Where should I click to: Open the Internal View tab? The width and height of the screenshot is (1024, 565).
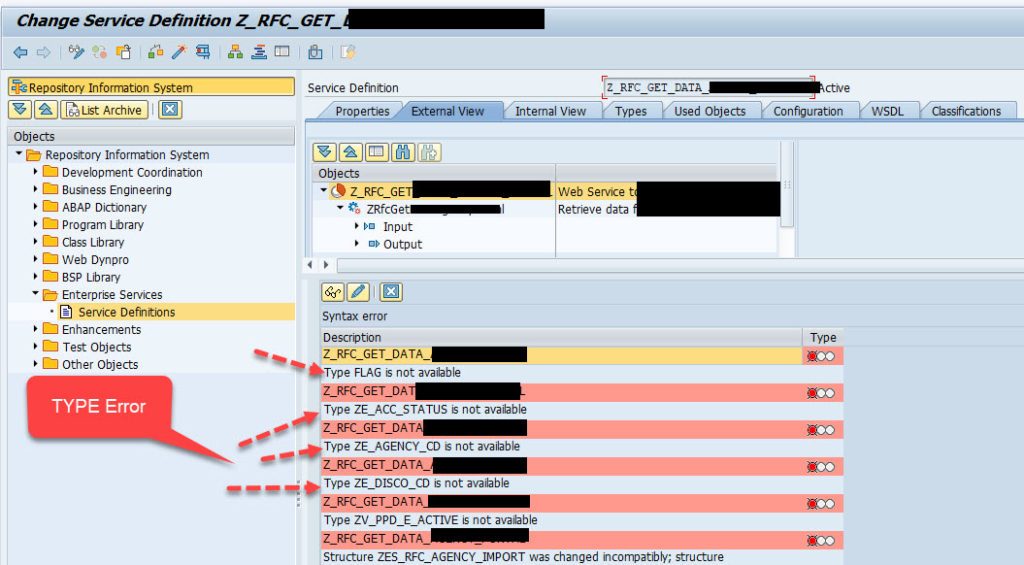(550, 111)
